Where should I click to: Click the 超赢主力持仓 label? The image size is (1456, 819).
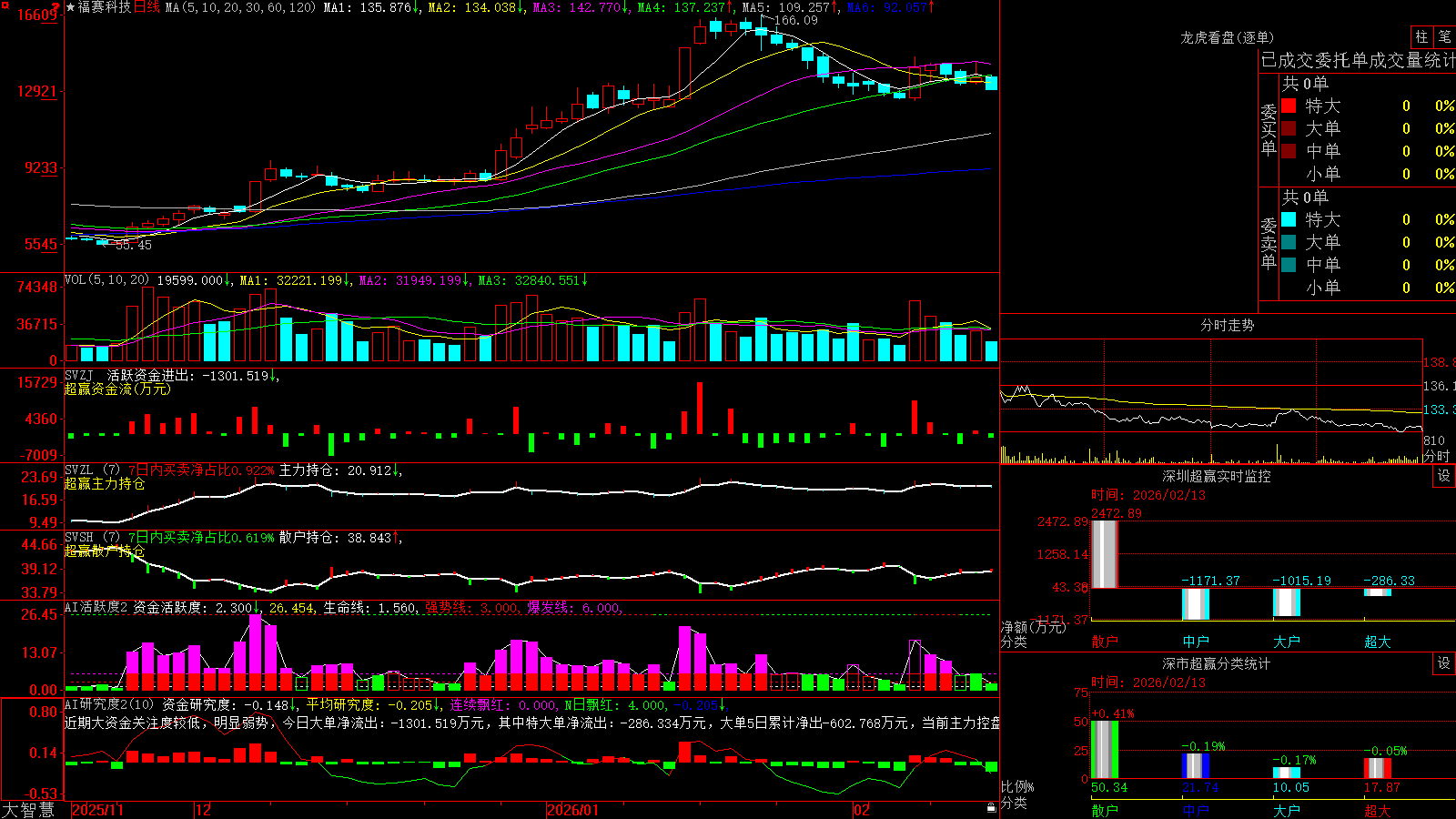(x=105, y=483)
